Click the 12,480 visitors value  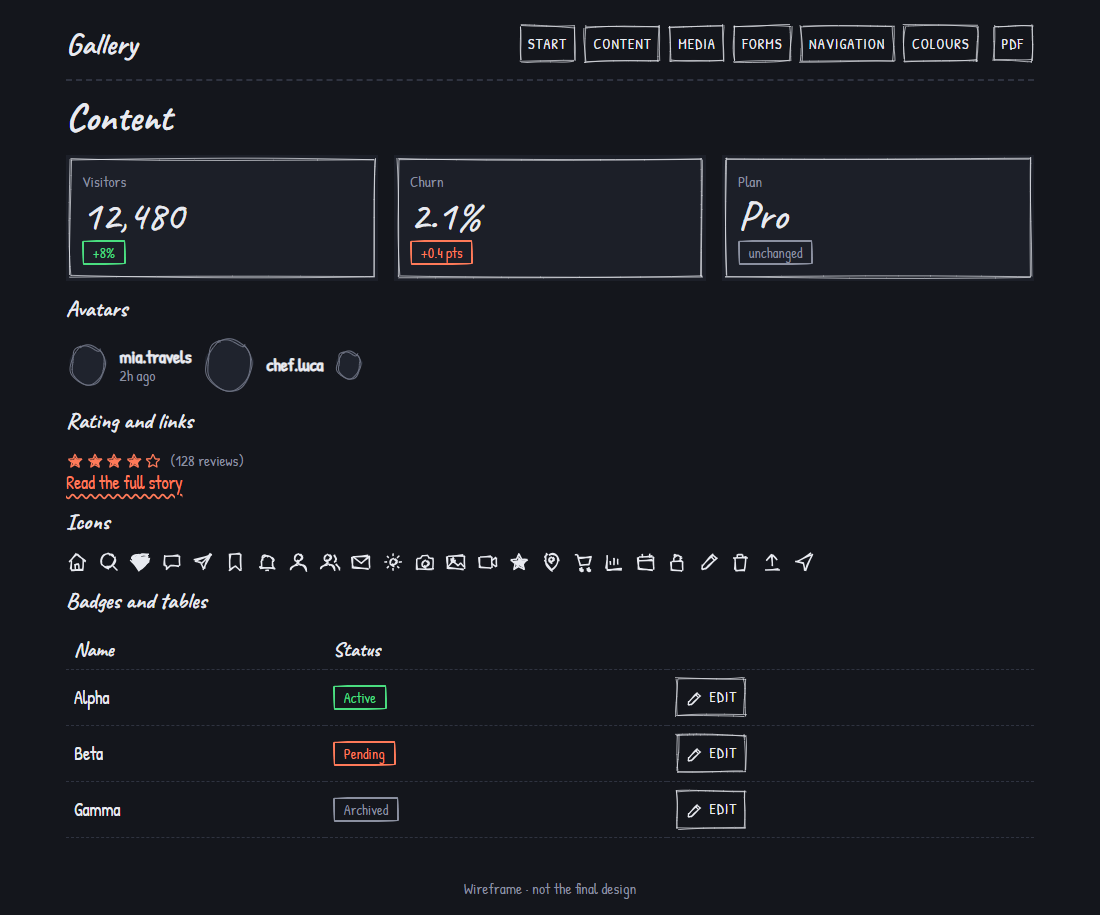(138, 218)
